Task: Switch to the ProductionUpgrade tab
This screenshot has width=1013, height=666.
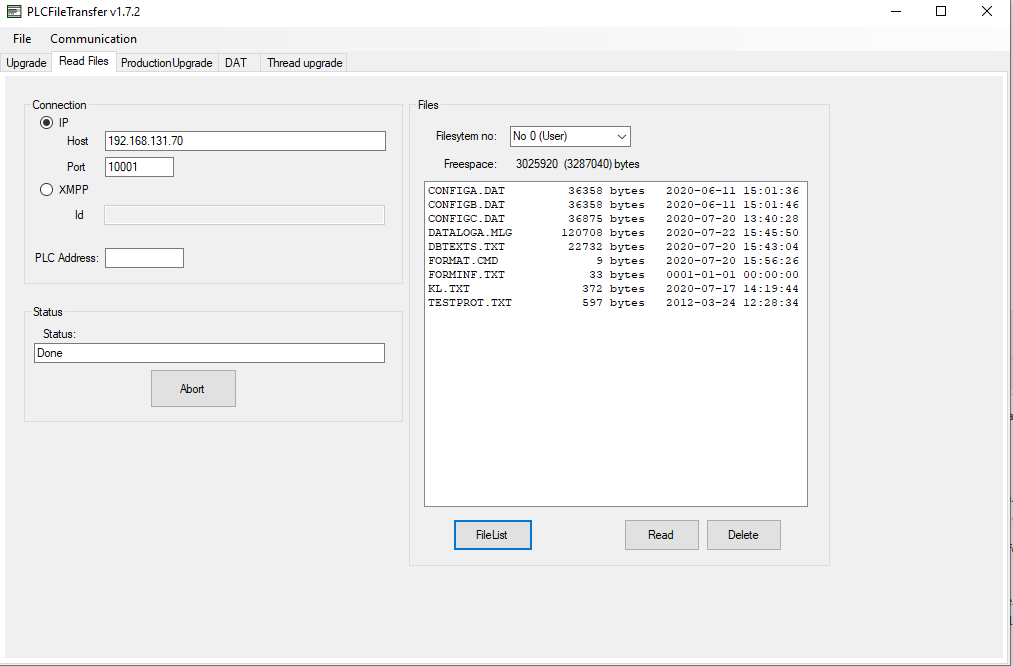Action: click(166, 62)
